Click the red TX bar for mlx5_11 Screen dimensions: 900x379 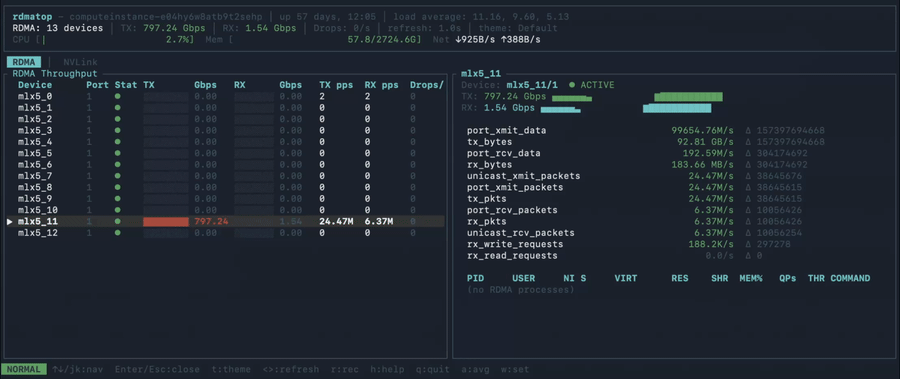[x=166, y=222]
